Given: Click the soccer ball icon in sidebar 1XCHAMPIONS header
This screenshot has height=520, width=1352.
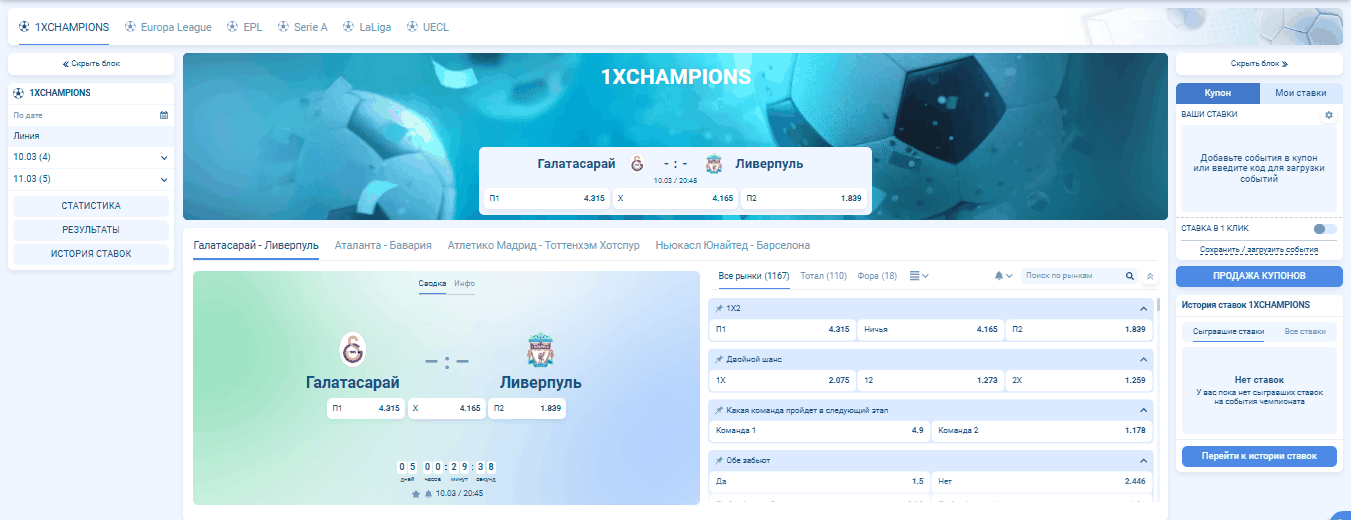Looking at the screenshot, I should coord(18,93).
